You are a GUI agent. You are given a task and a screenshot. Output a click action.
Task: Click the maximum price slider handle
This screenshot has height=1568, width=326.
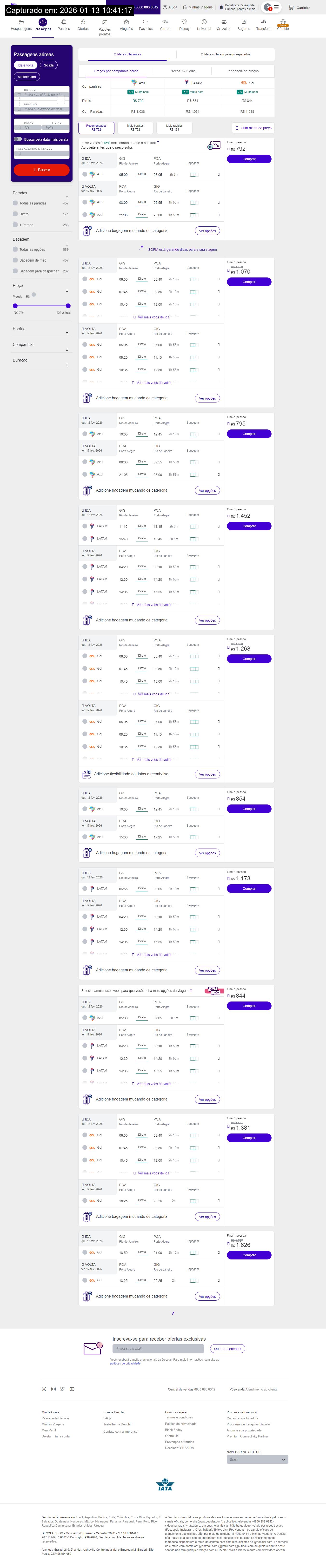pyautogui.click(x=68, y=306)
